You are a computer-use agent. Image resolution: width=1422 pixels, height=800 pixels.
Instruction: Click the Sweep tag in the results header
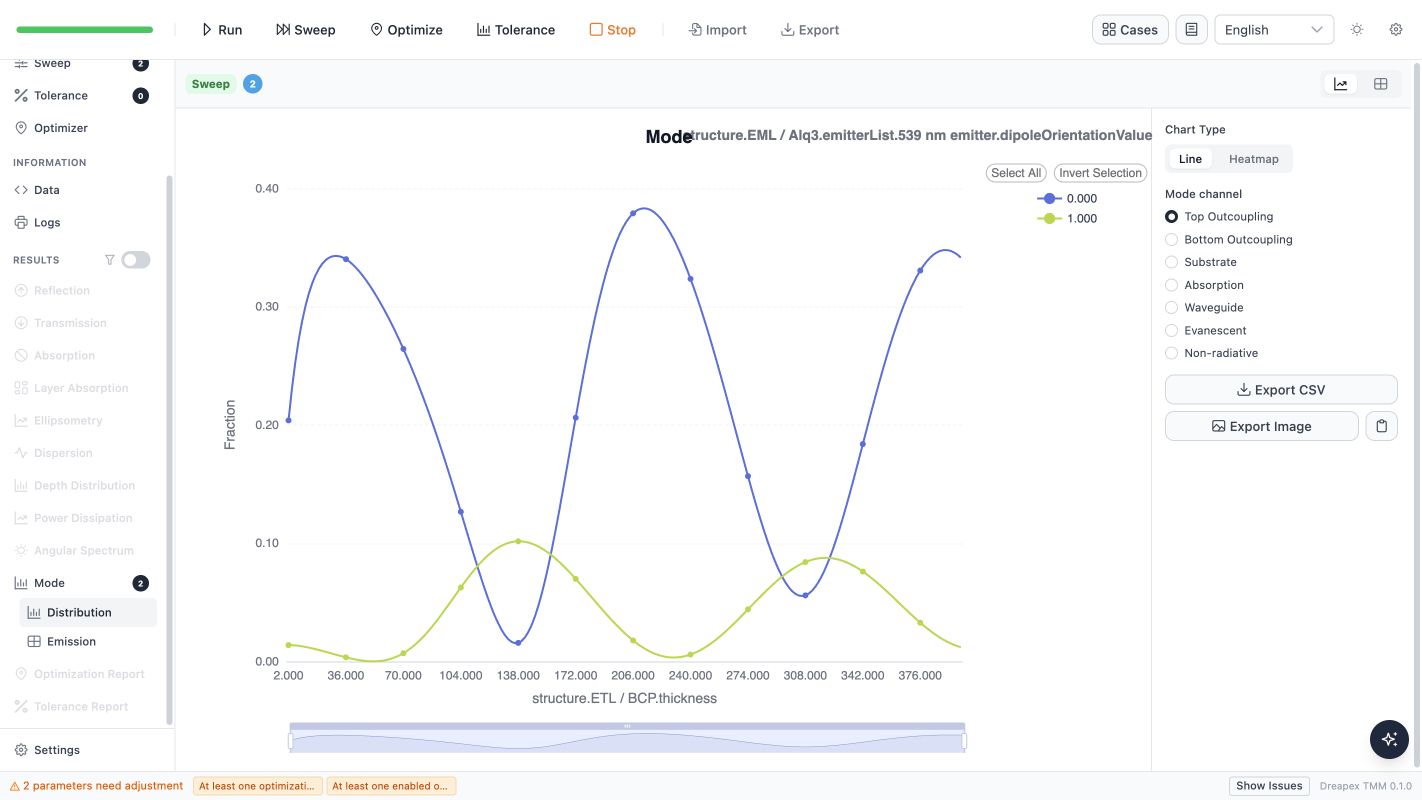click(211, 84)
